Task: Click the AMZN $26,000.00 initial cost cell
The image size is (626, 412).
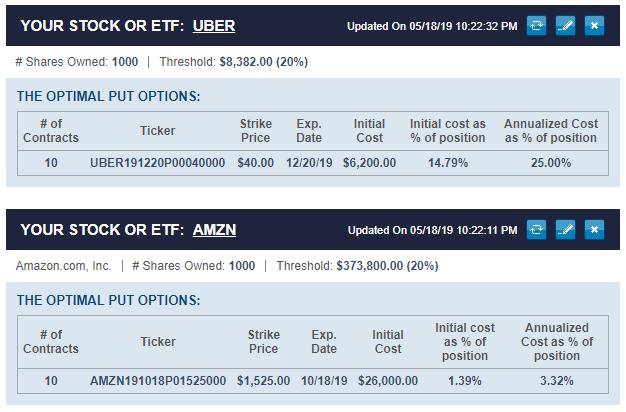Action: 388,381
